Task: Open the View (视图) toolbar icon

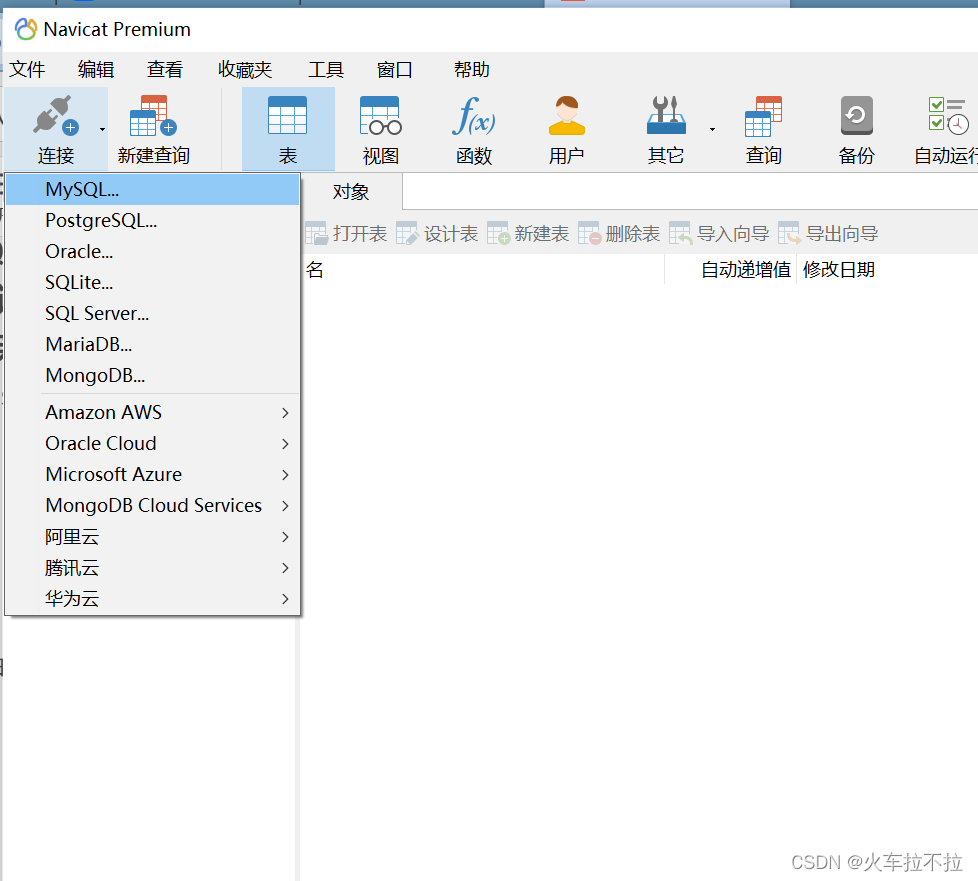Action: click(x=380, y=115)
